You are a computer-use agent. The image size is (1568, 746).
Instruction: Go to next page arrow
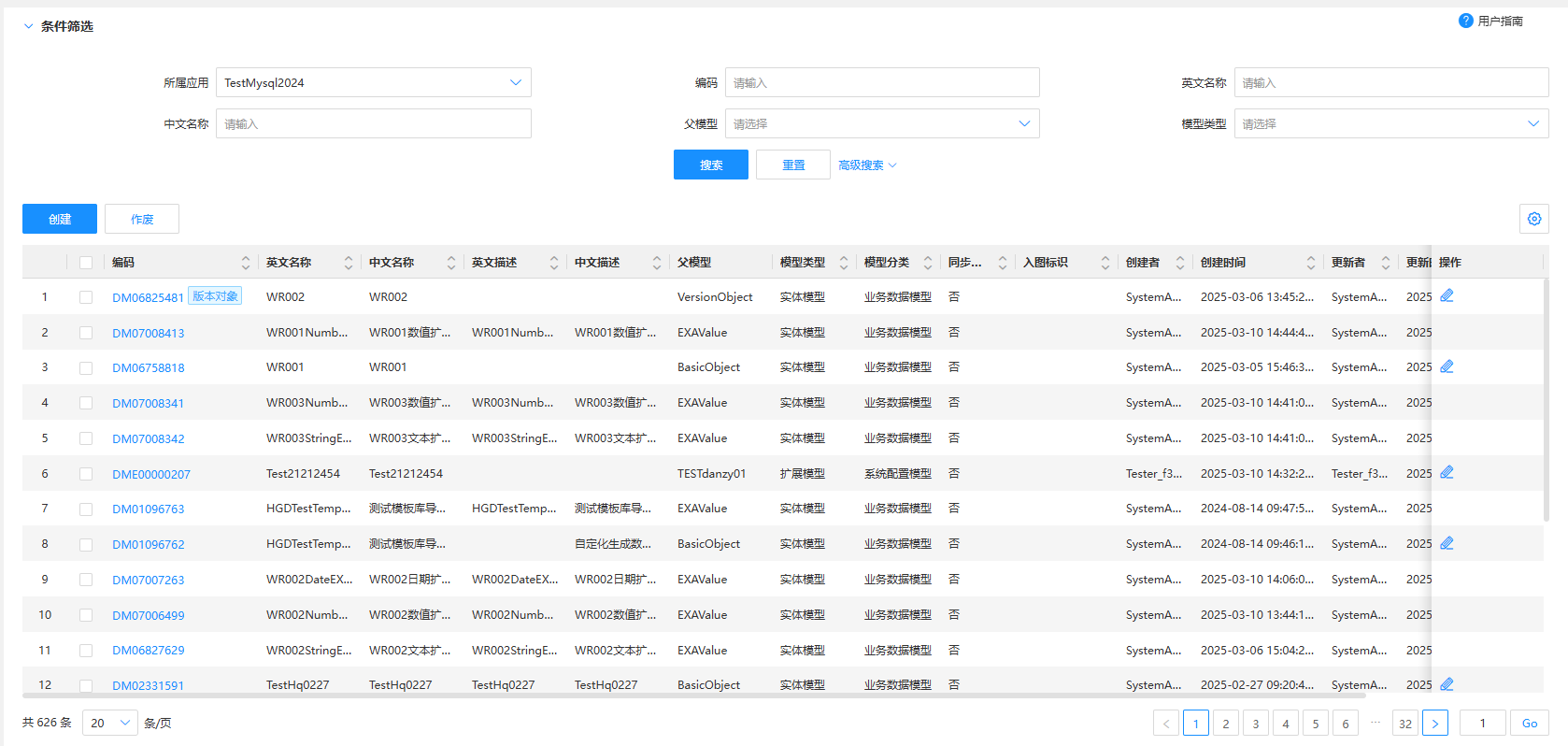(x=1435, y=723)
